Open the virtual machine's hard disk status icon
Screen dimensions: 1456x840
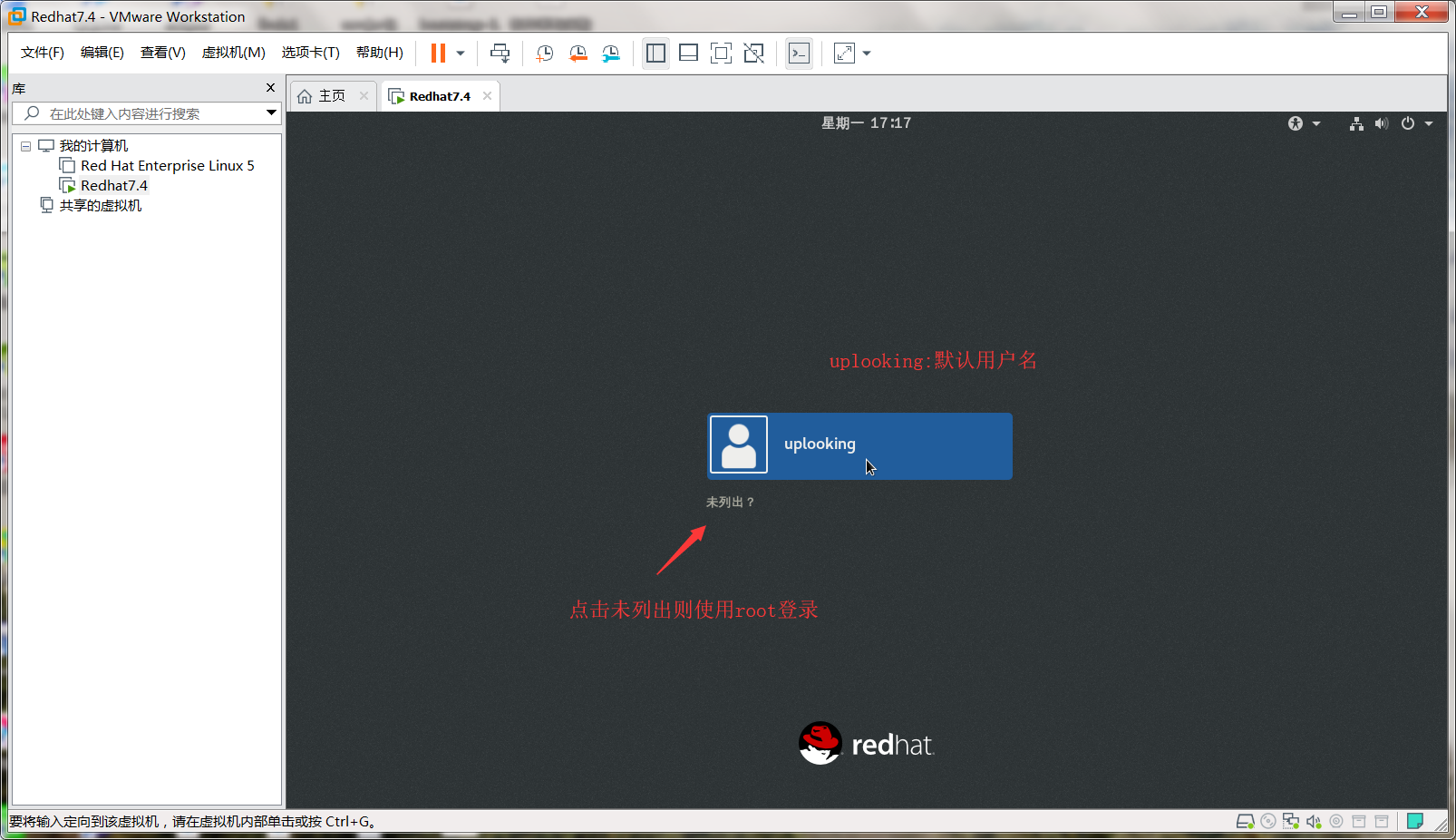click(x=1245, y=821)
